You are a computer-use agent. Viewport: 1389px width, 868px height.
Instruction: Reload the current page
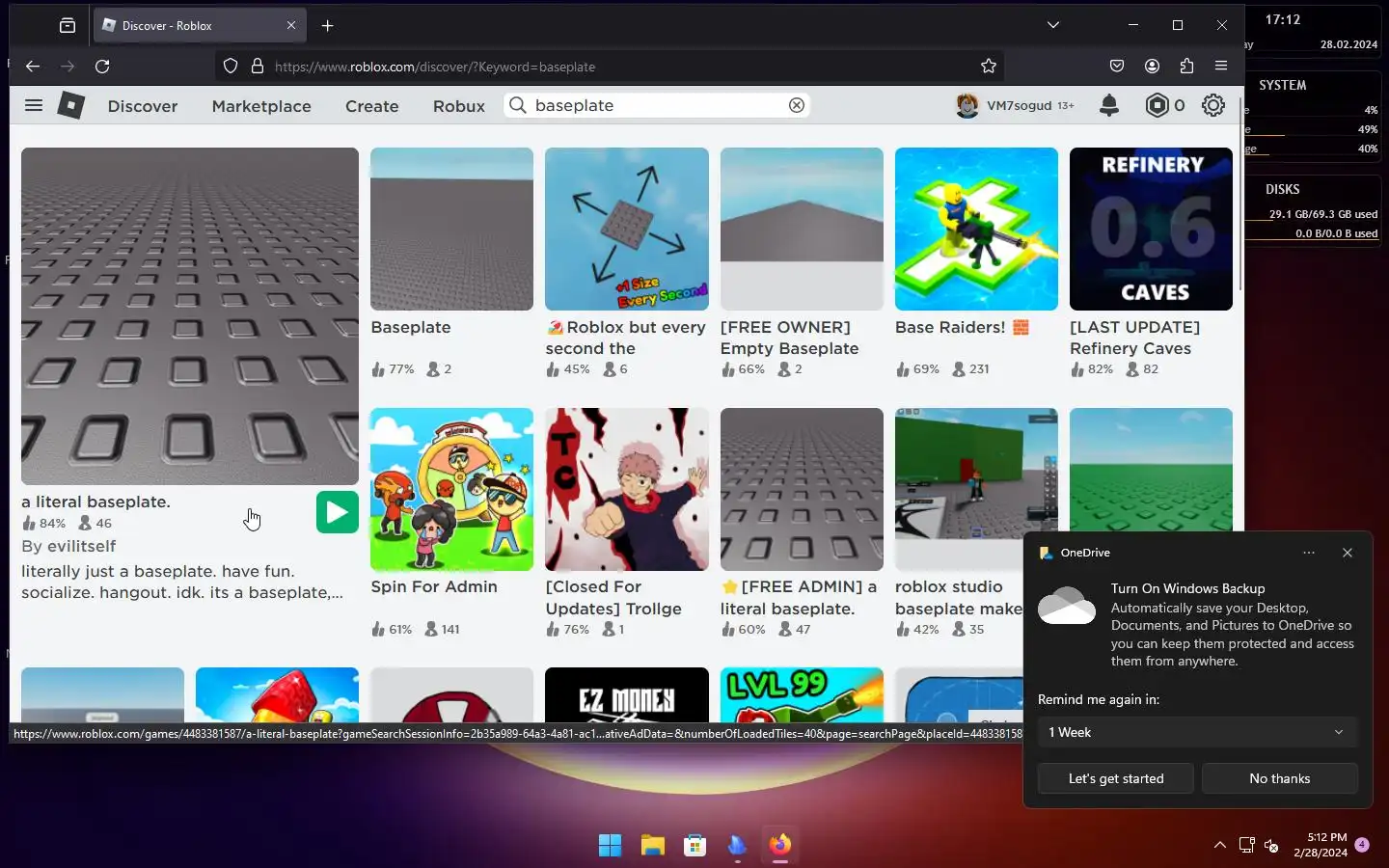(x=102, y=67)
